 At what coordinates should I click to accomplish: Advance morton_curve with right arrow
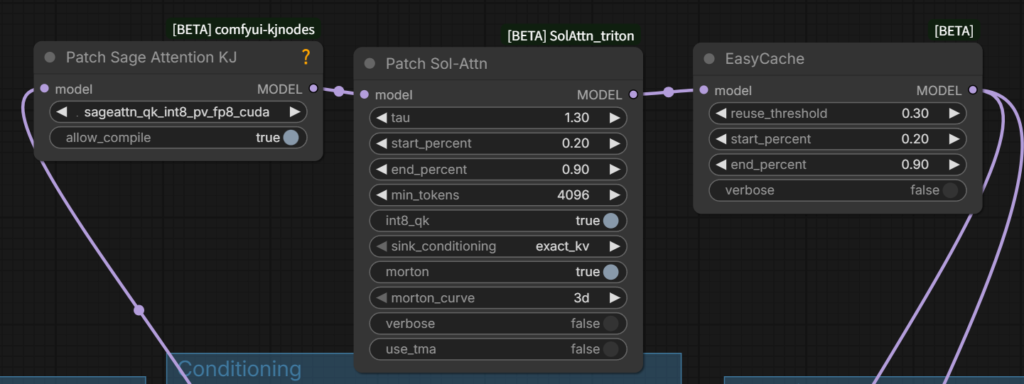[615, 298]
